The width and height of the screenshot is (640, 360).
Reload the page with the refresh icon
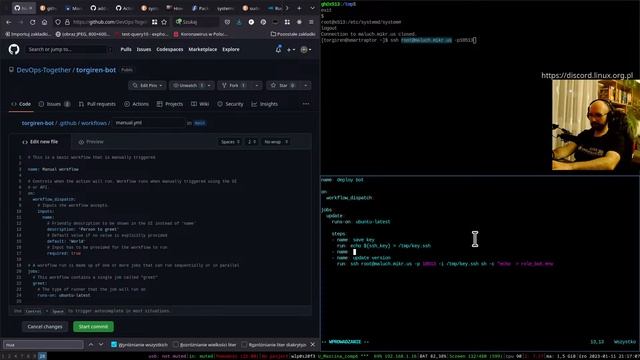tap(33, 22)
